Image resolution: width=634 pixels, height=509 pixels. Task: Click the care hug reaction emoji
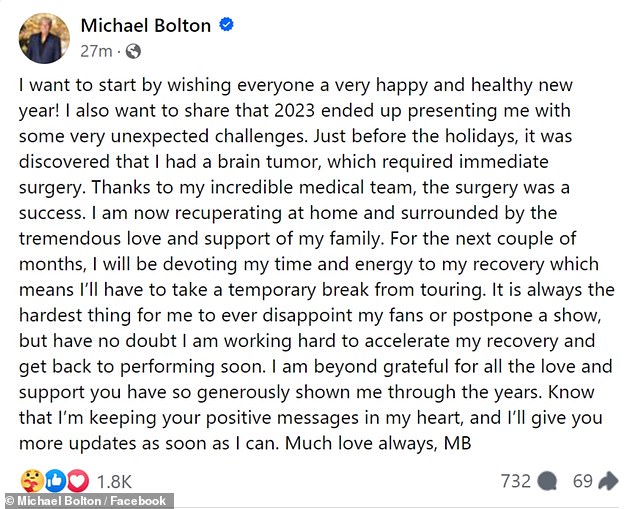[x=32, y=481]
